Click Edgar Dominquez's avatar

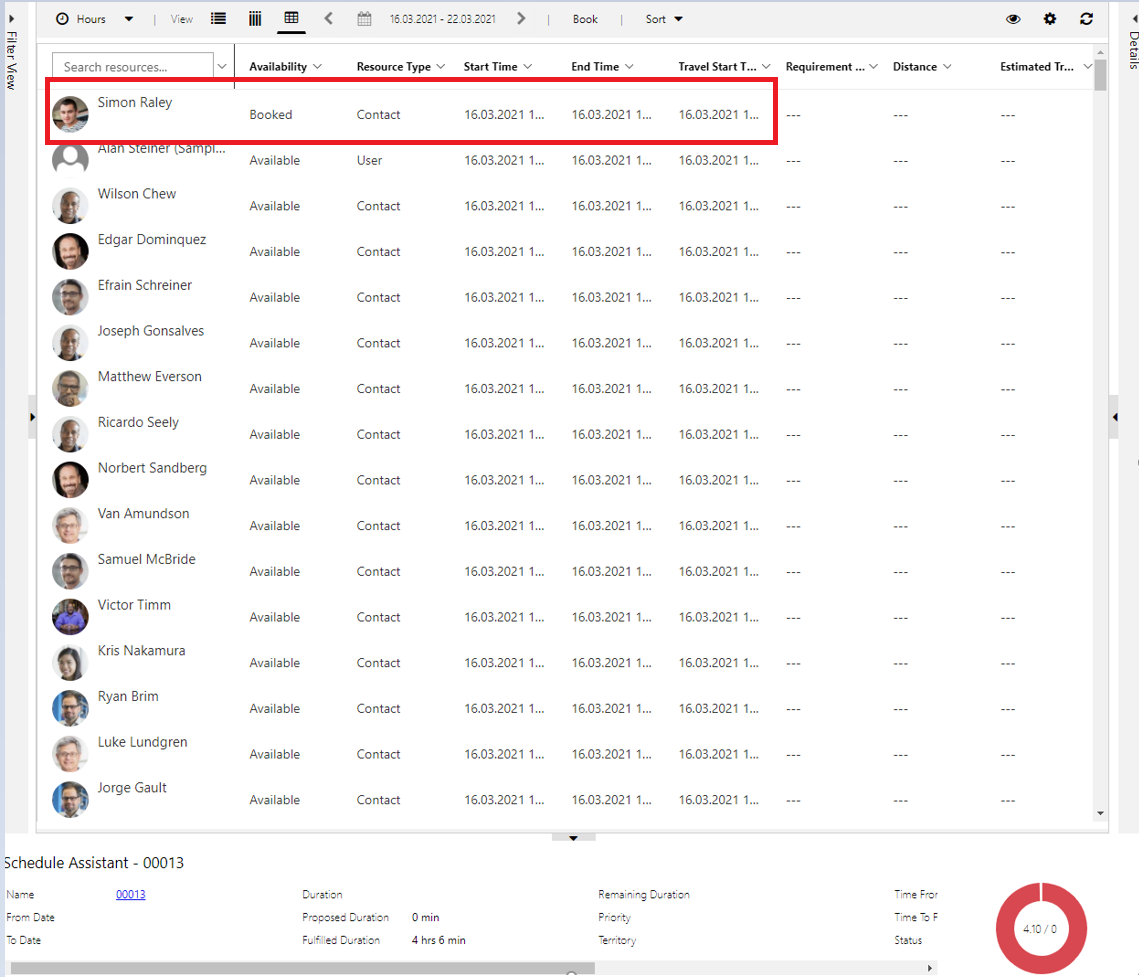(70, 251)
